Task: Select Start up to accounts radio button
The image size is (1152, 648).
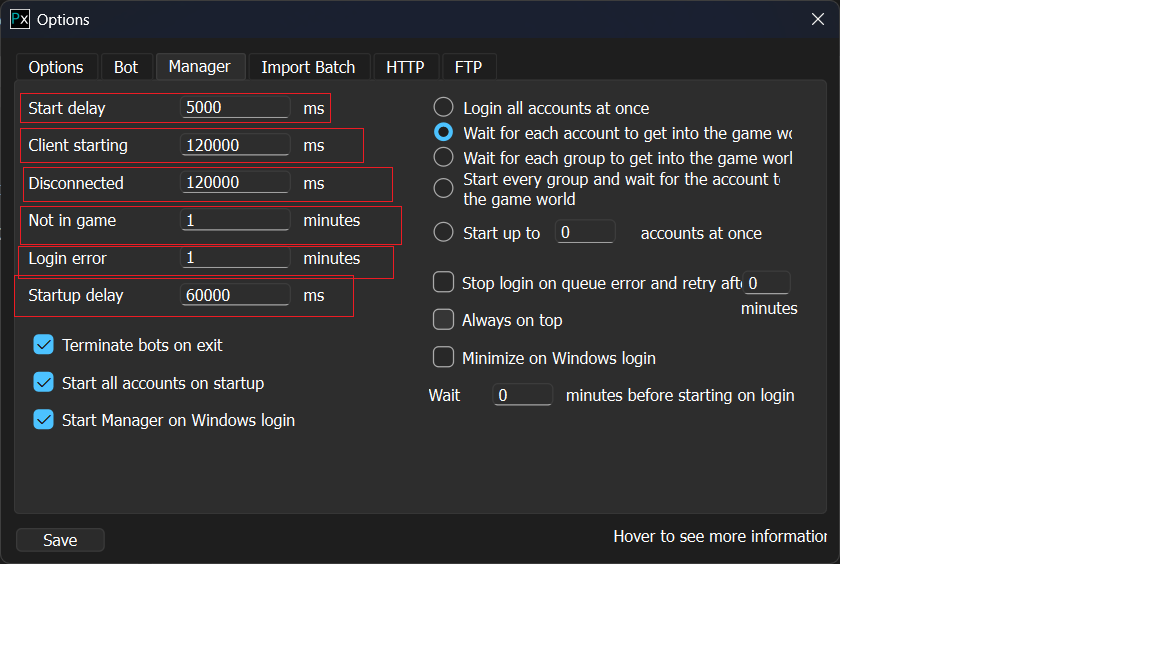Action: click(443, 233)
